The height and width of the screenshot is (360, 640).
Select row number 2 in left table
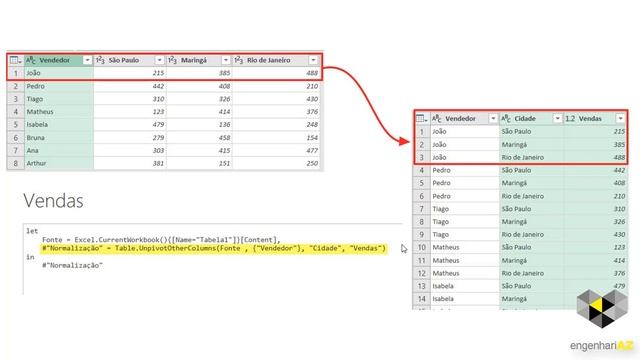[x=16, y=86]
